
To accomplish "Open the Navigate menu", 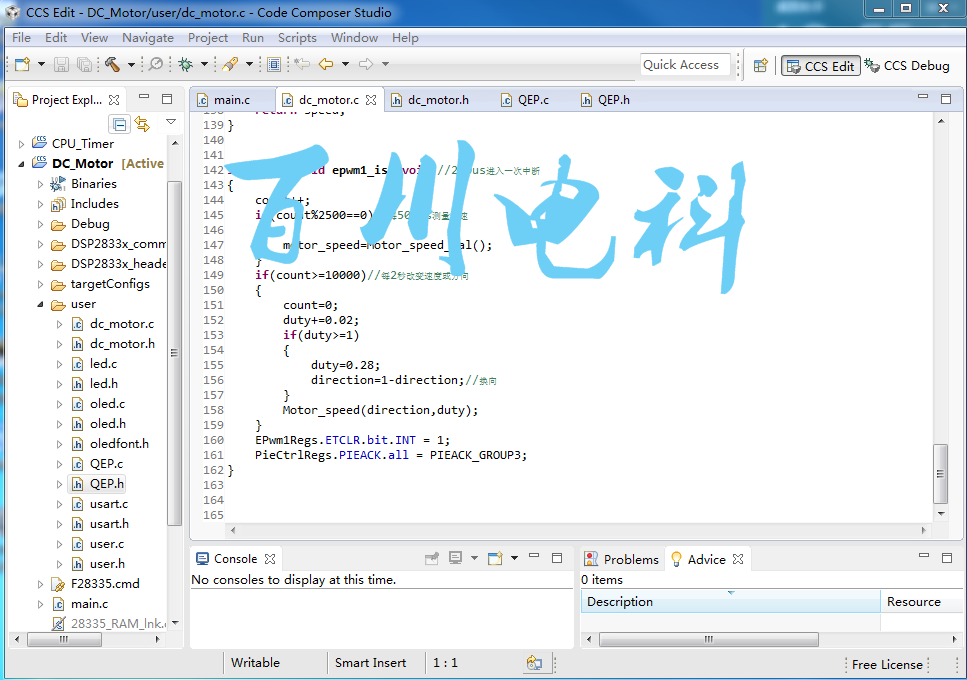I will (x=148, y=38).
